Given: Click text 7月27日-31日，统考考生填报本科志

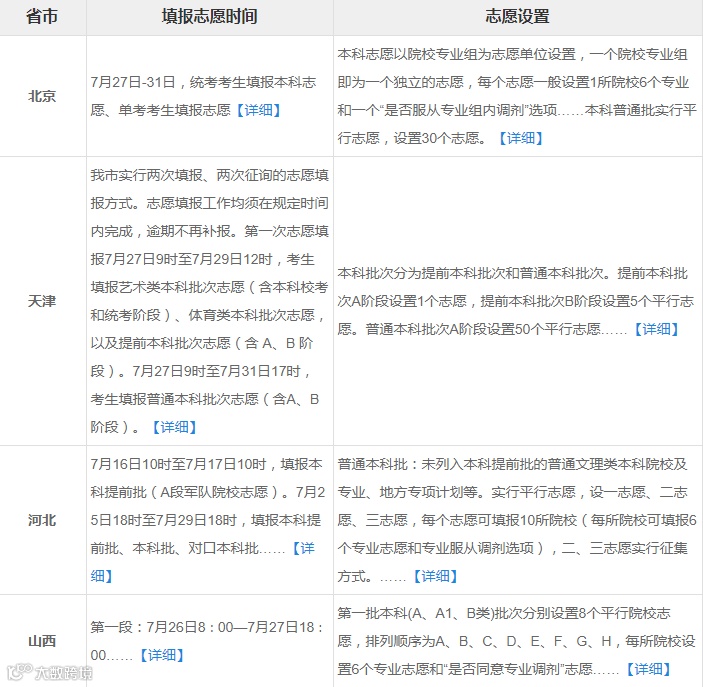Looking at the screenshot, I should [x=204, y=82].
